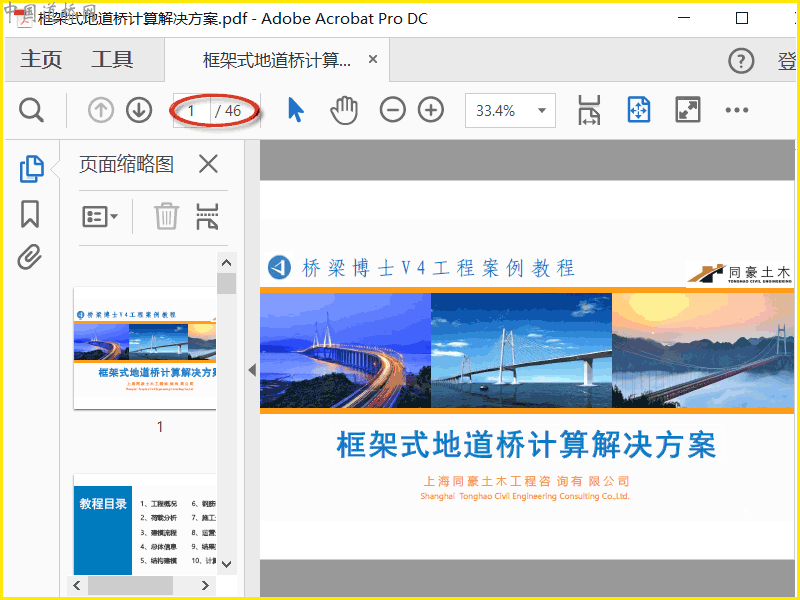Click the fit-width scrolling page icon
Image resolution: width=800 pixels, height=600 pixels.
pyautogui.click(x=589, y=110)
